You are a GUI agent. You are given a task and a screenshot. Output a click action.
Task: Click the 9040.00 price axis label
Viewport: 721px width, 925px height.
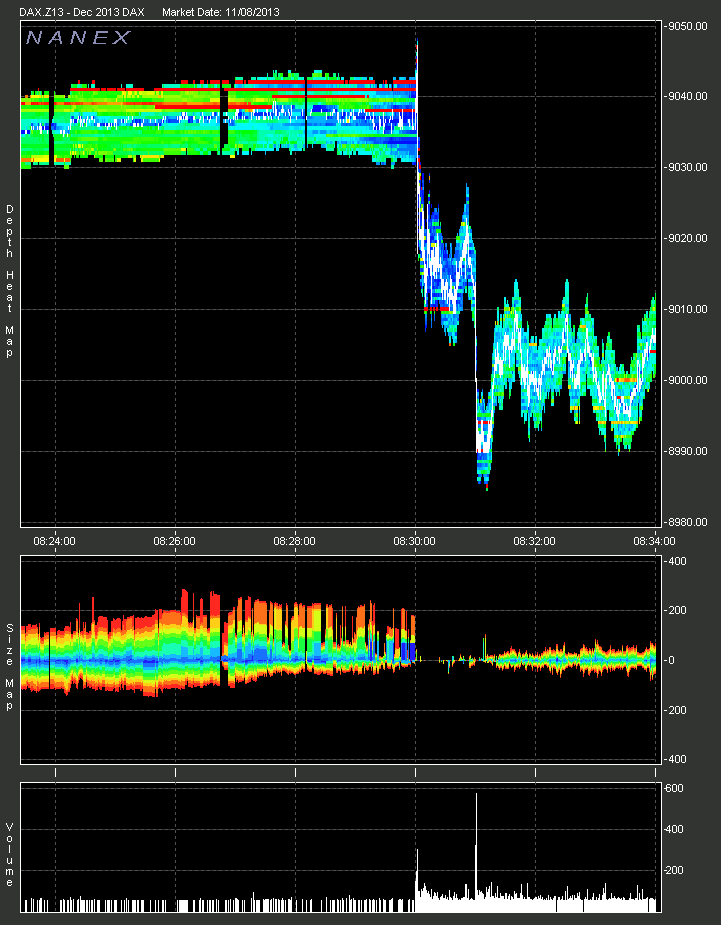pos(686,96)
